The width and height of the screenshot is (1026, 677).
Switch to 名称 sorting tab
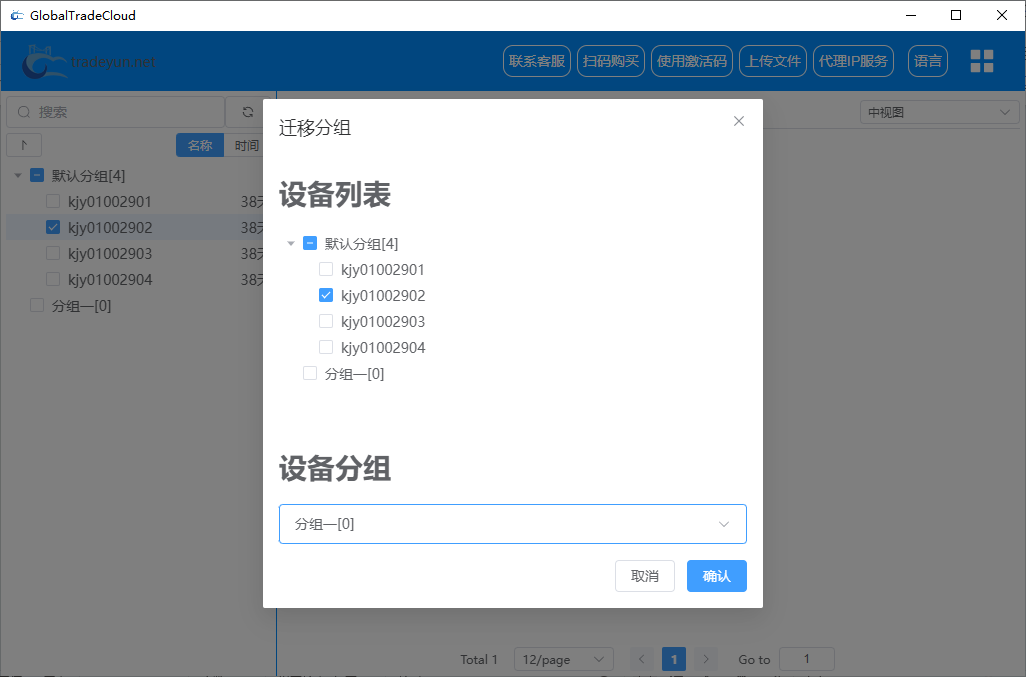coord(200,144)
